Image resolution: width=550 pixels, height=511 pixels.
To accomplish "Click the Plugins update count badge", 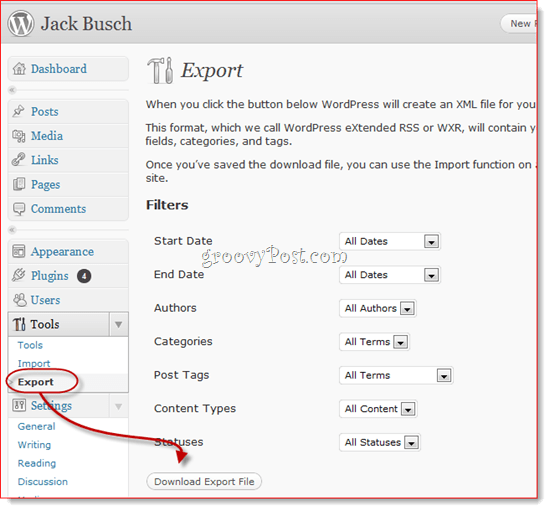I will 84,276.
